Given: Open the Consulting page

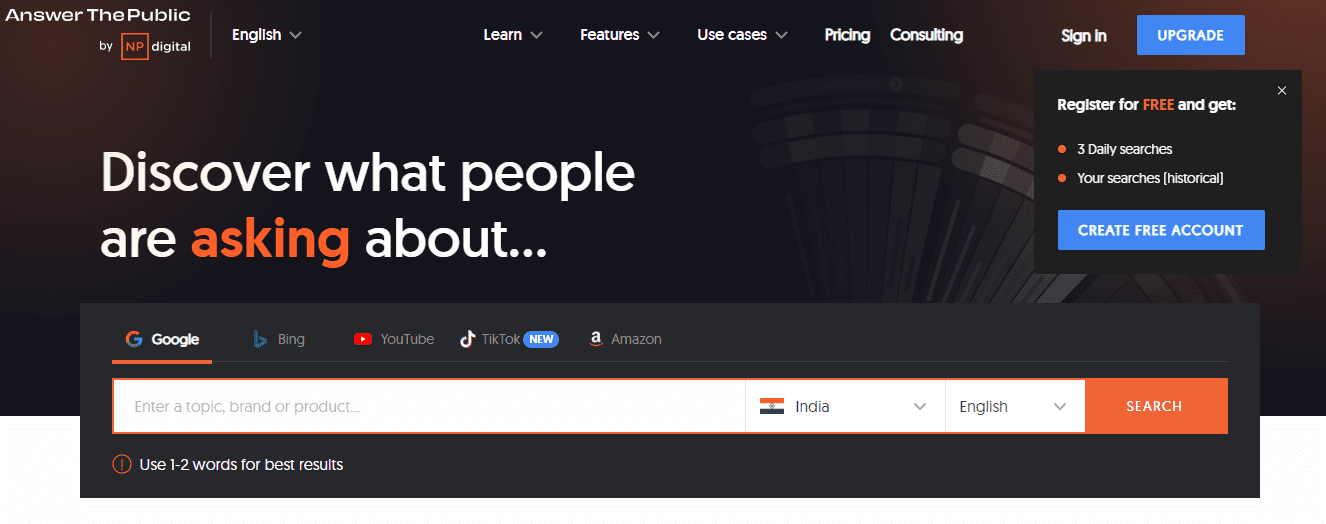Looking at the screenshot, I should click(x=926, y=35).
